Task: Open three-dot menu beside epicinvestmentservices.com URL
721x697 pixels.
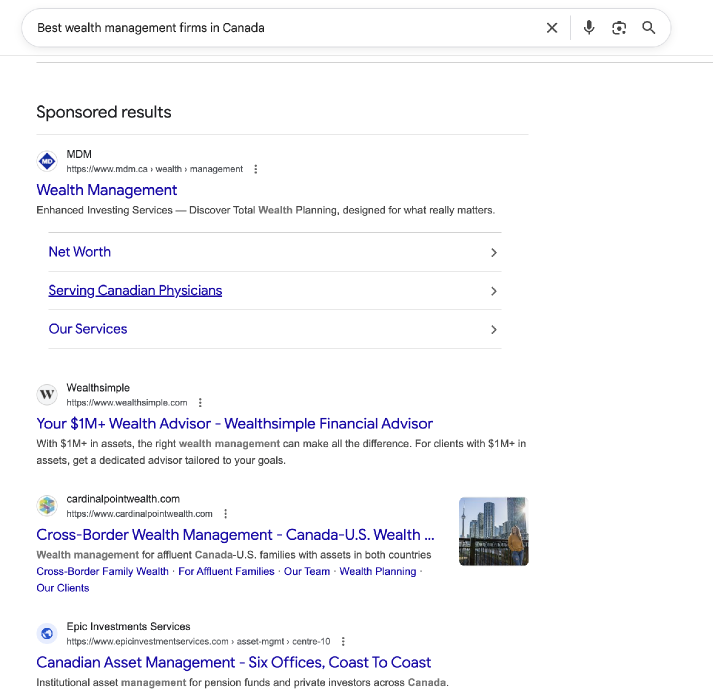Action: (343, 641)
